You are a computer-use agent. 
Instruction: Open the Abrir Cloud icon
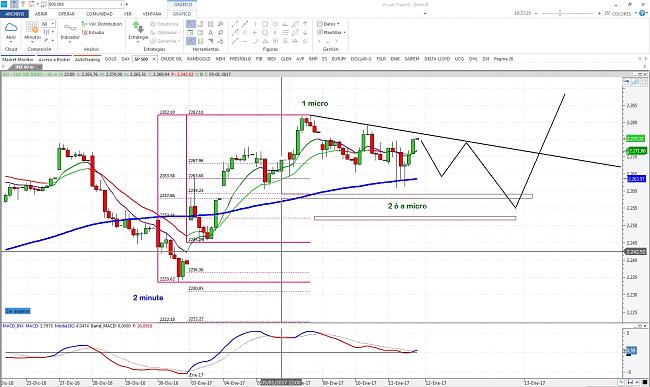tap(11, 31)
